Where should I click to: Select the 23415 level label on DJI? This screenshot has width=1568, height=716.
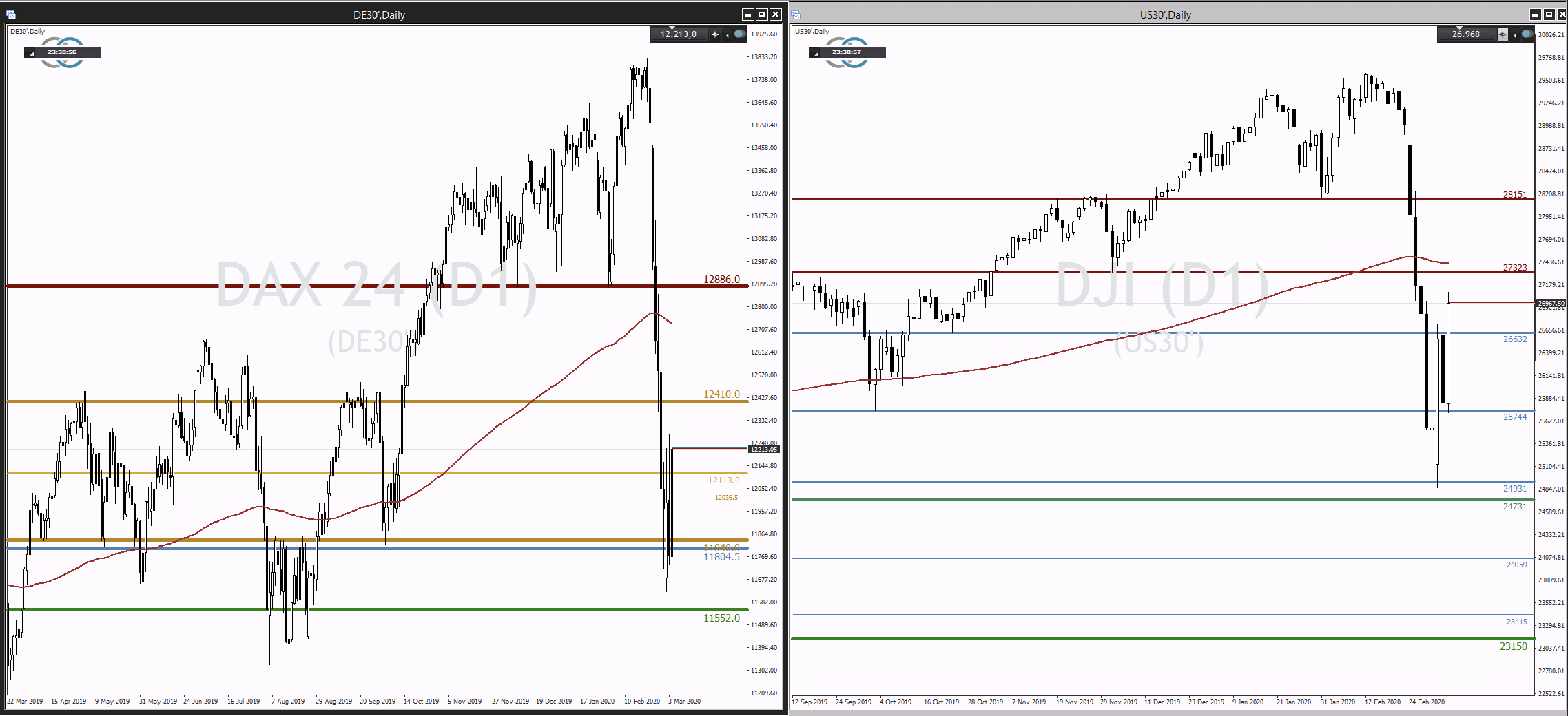click(x=1516, y=622)
